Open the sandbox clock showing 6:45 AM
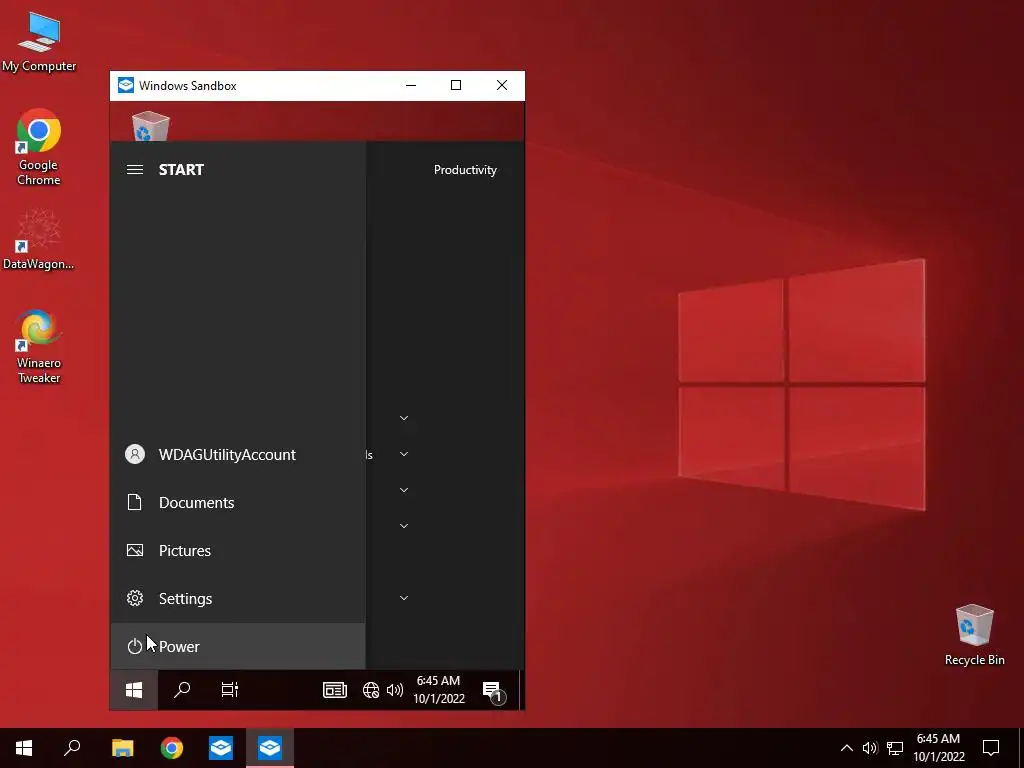The image size is (1024, 768). click(x=438, y=690)
